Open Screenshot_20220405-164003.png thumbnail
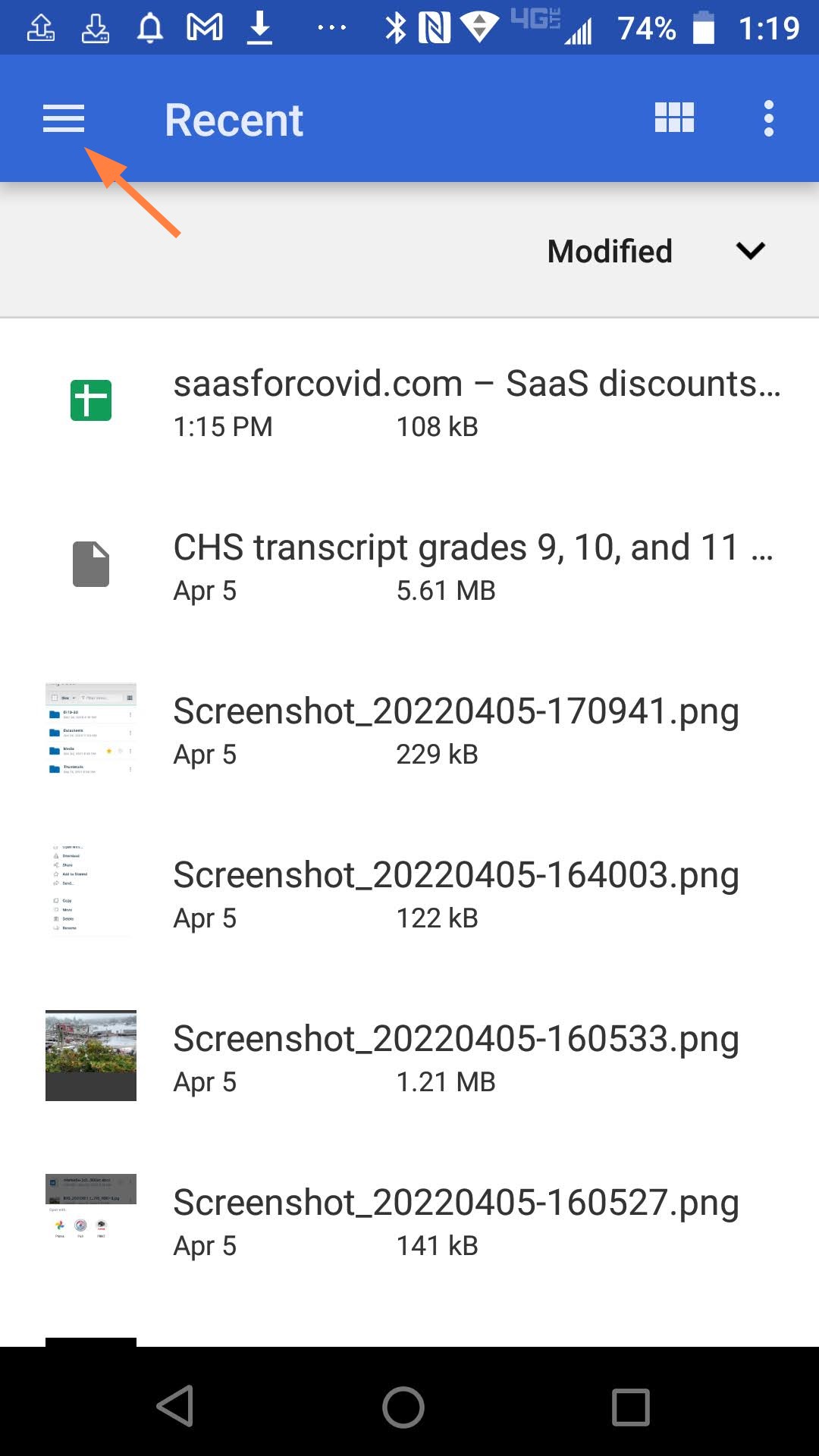This screenshot has width=819, height=1456. (x=91, y=892)
